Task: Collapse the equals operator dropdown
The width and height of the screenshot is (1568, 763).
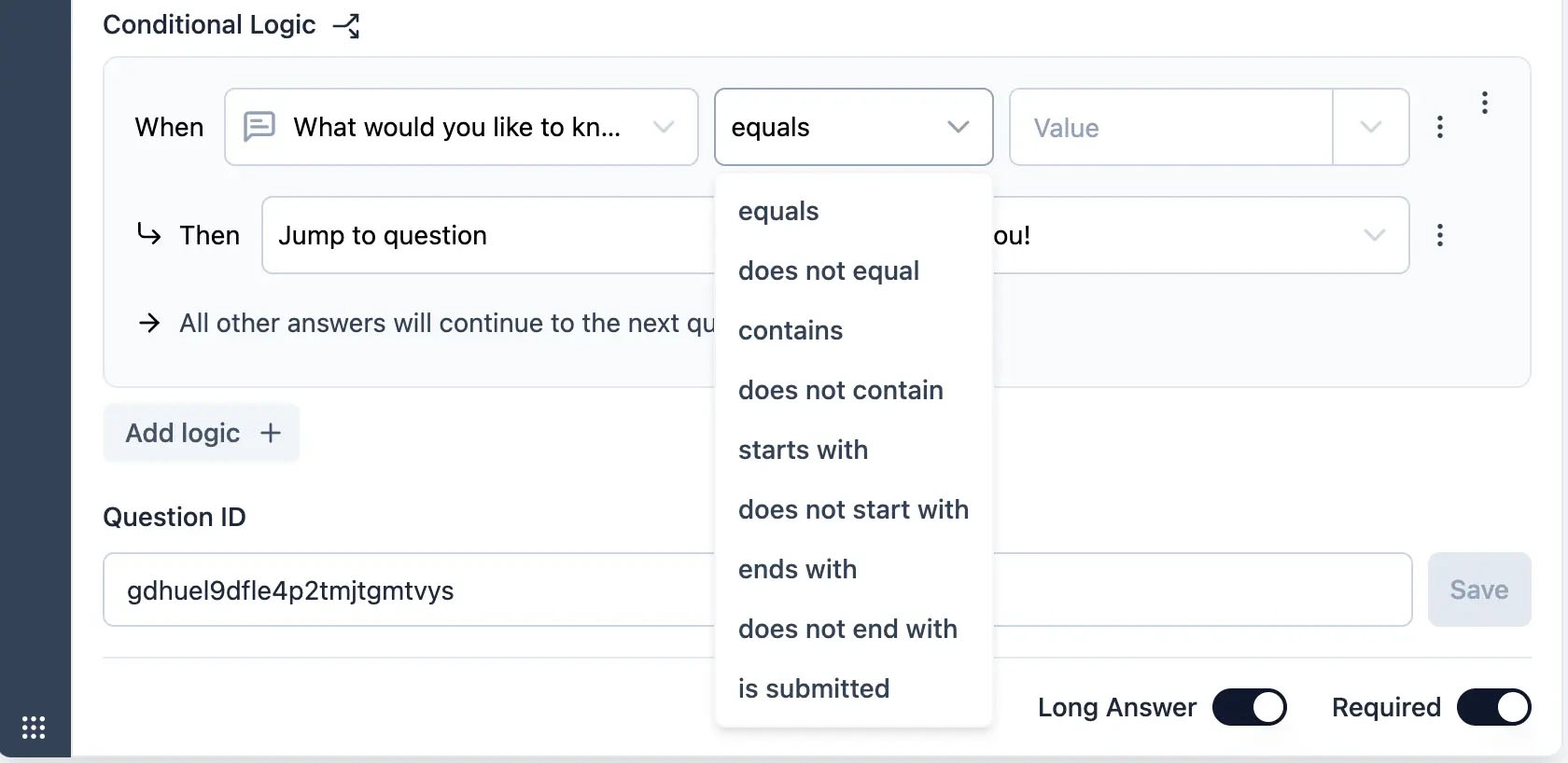Action: 958,127
